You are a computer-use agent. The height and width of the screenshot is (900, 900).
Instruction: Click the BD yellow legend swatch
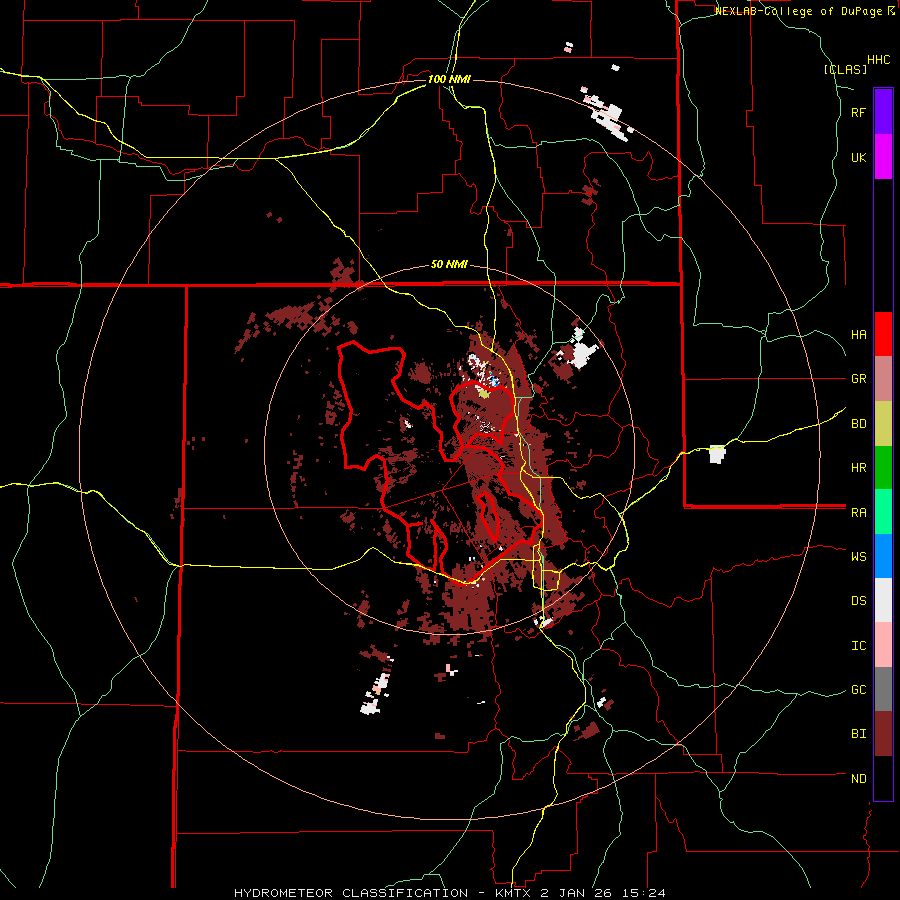(x=883, y=424)
